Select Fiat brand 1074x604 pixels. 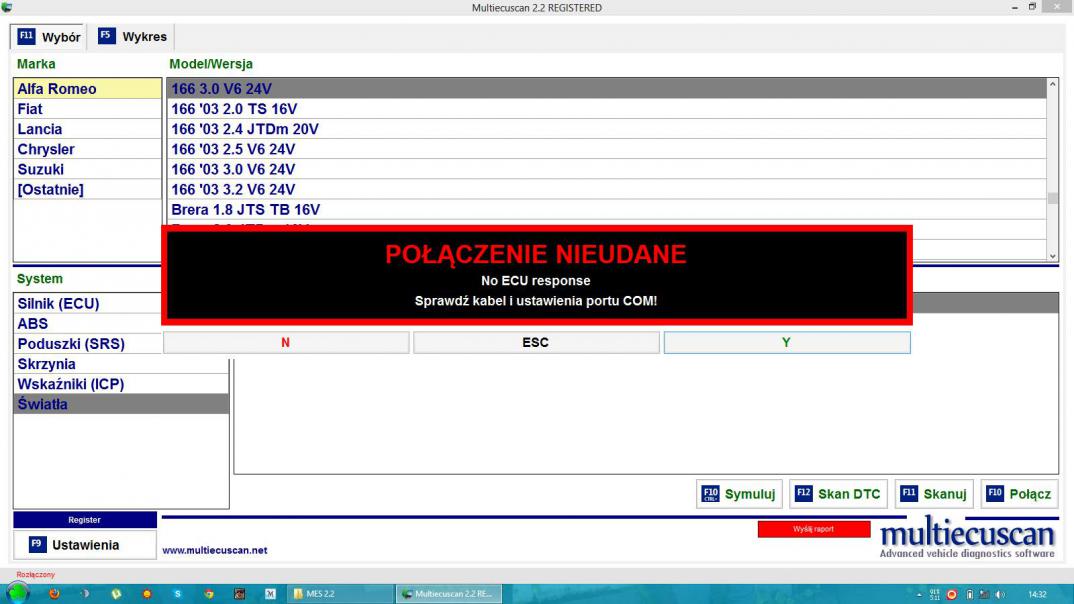tap(88, 109)
